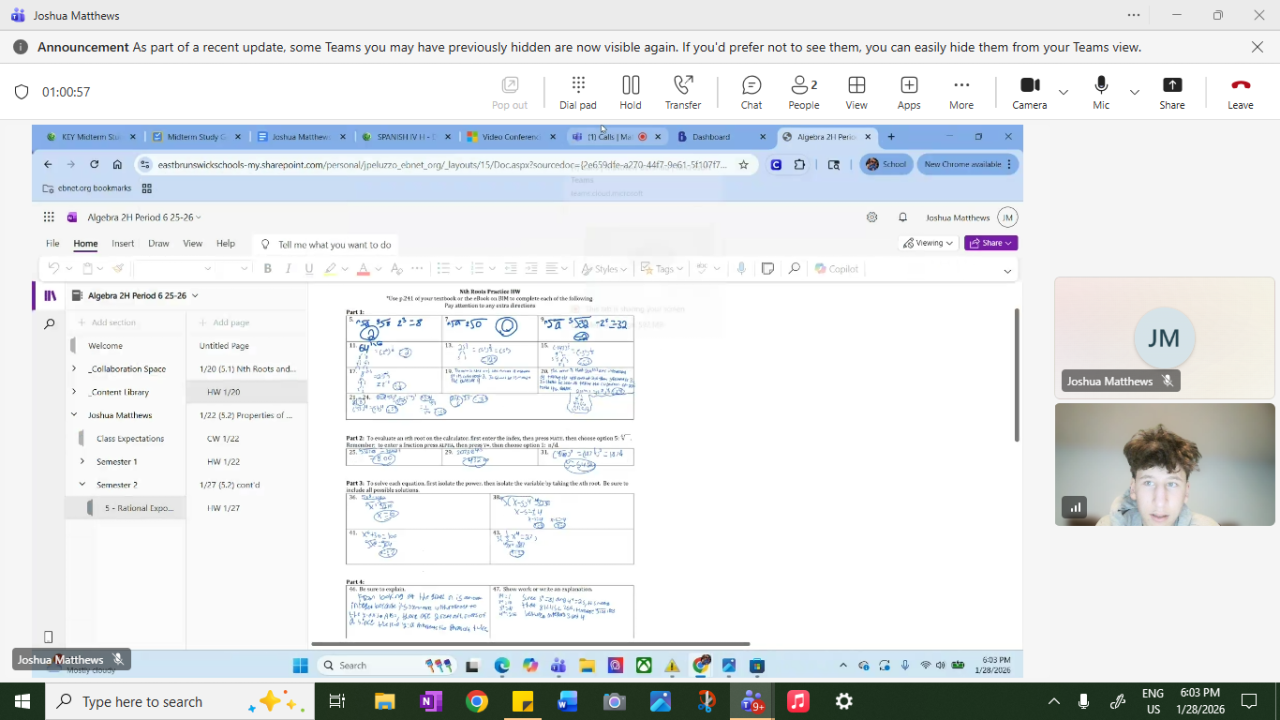
Task: Open OneNote from Windows taskbar
Action: point(431,701)
